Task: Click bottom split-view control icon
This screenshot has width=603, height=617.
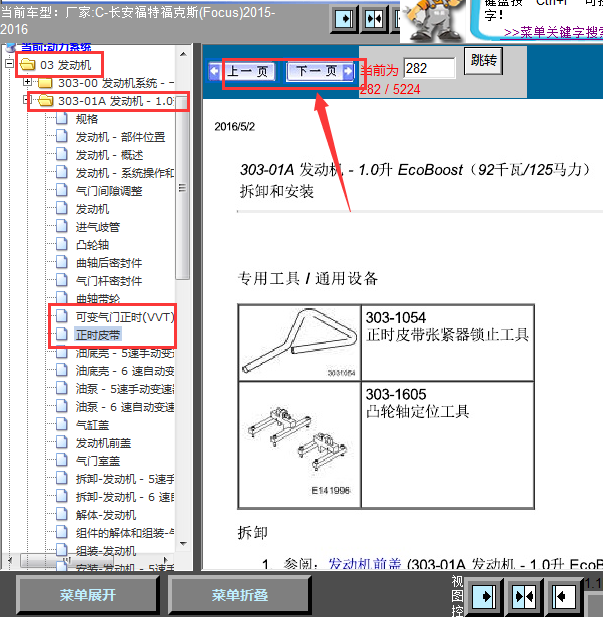Action: coord(525,597)
